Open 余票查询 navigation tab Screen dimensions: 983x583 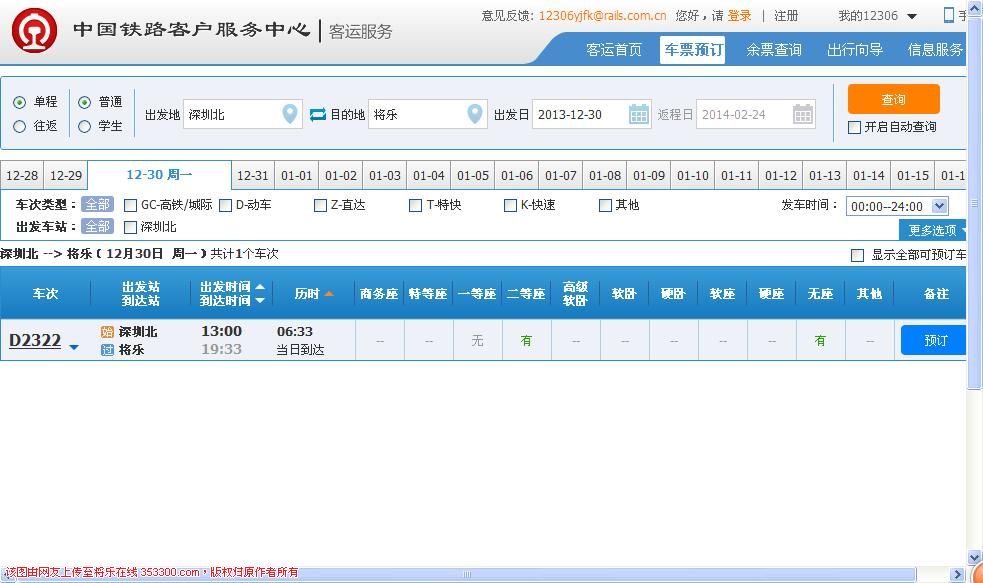[774, 50]
